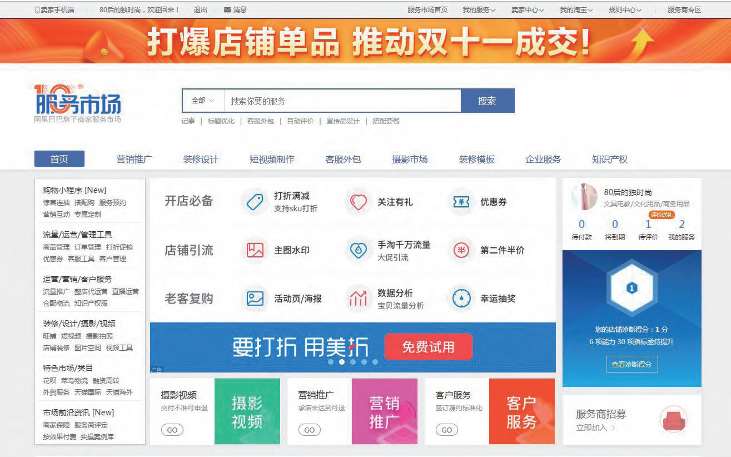
Task: Open the 装修设计 navigation tab
Action: (200, 159)
